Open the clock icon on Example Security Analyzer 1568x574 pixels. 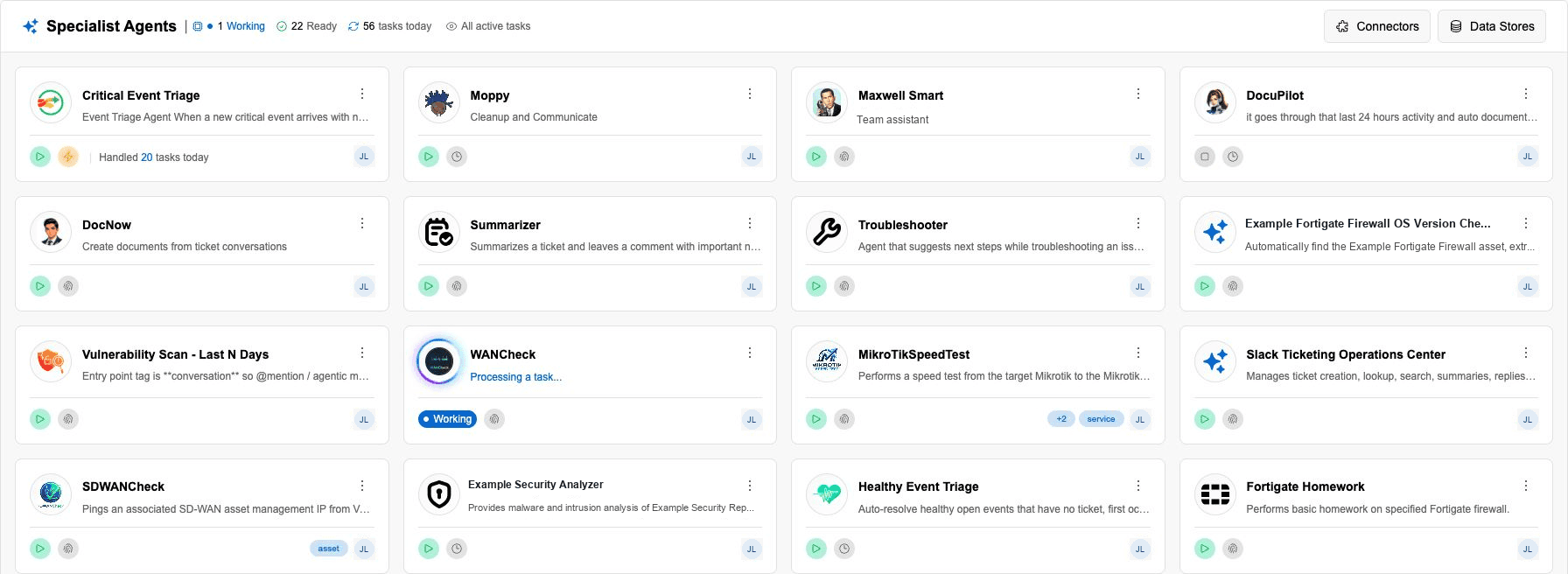tap(457, 549)
